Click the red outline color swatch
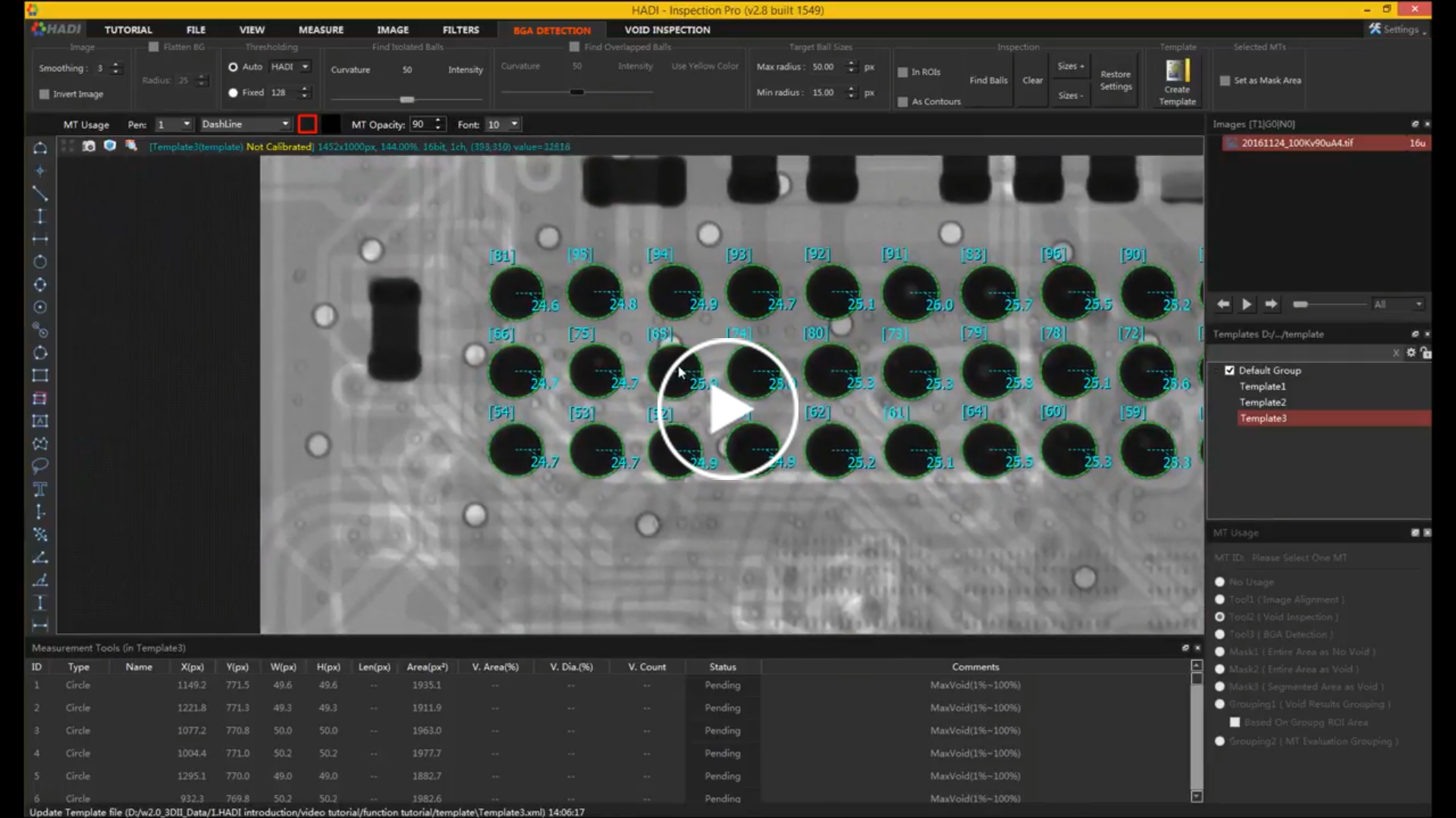1456x818 pixels. coord(307,124)
